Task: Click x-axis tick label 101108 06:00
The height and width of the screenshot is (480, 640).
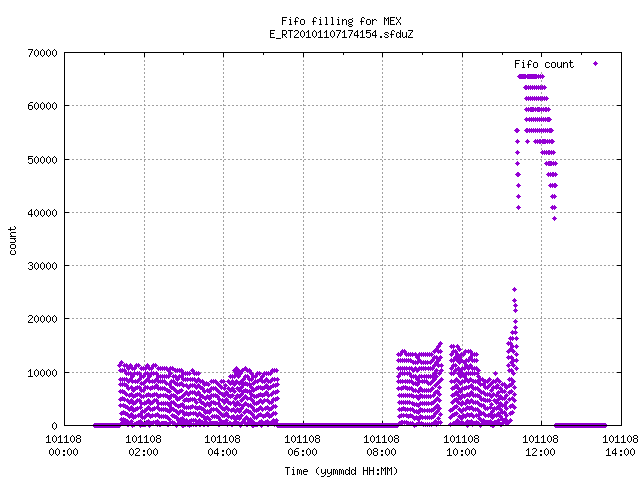Action: [x=302, y=446]
